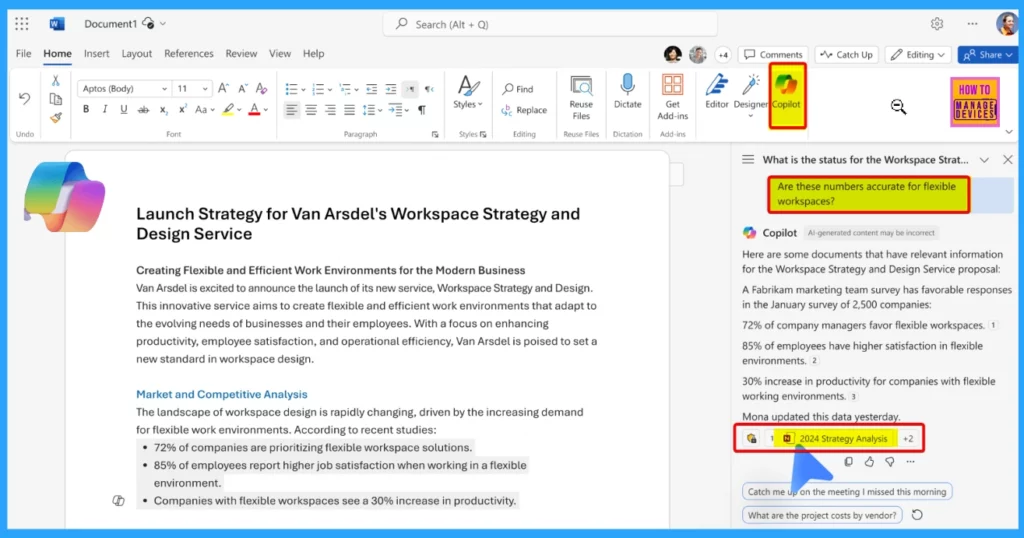
Task: Refresh Copilot suggested prompts
Action: [917, 515]
